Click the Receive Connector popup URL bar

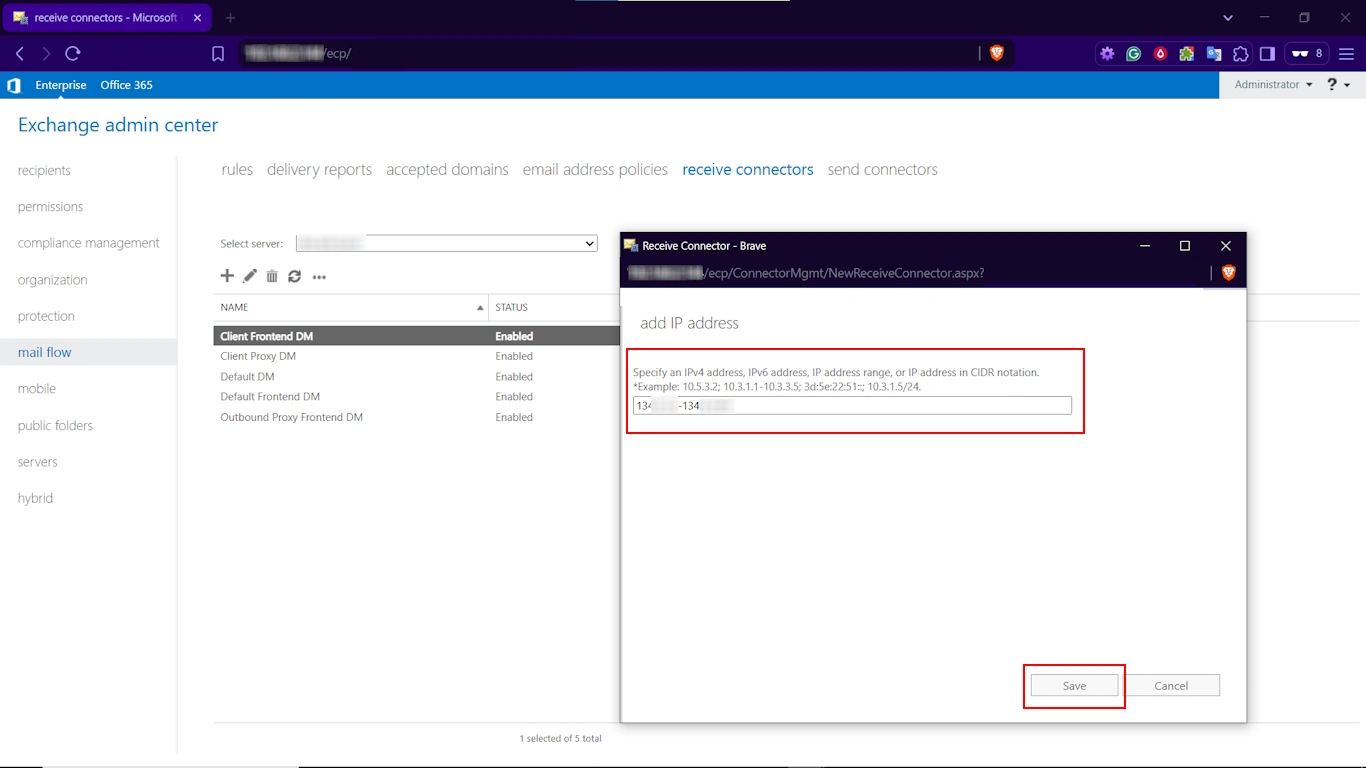(x=915, y=273)
